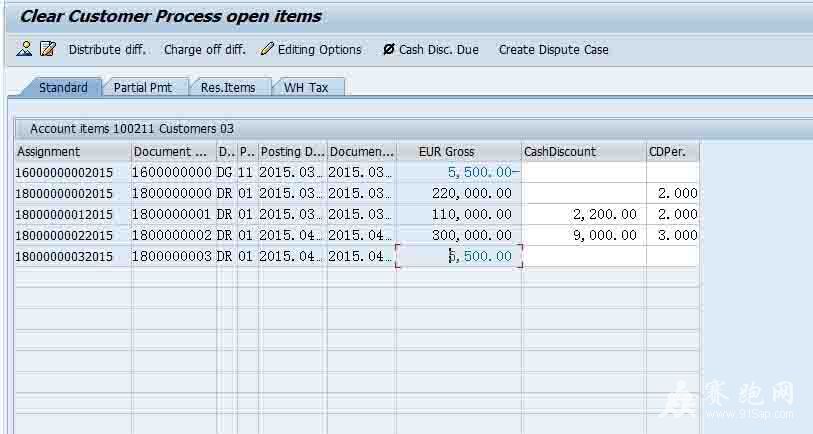This screenshot has width=813, height=434.
Task: Open the WH Tax tab
Action: click(306, 88)
